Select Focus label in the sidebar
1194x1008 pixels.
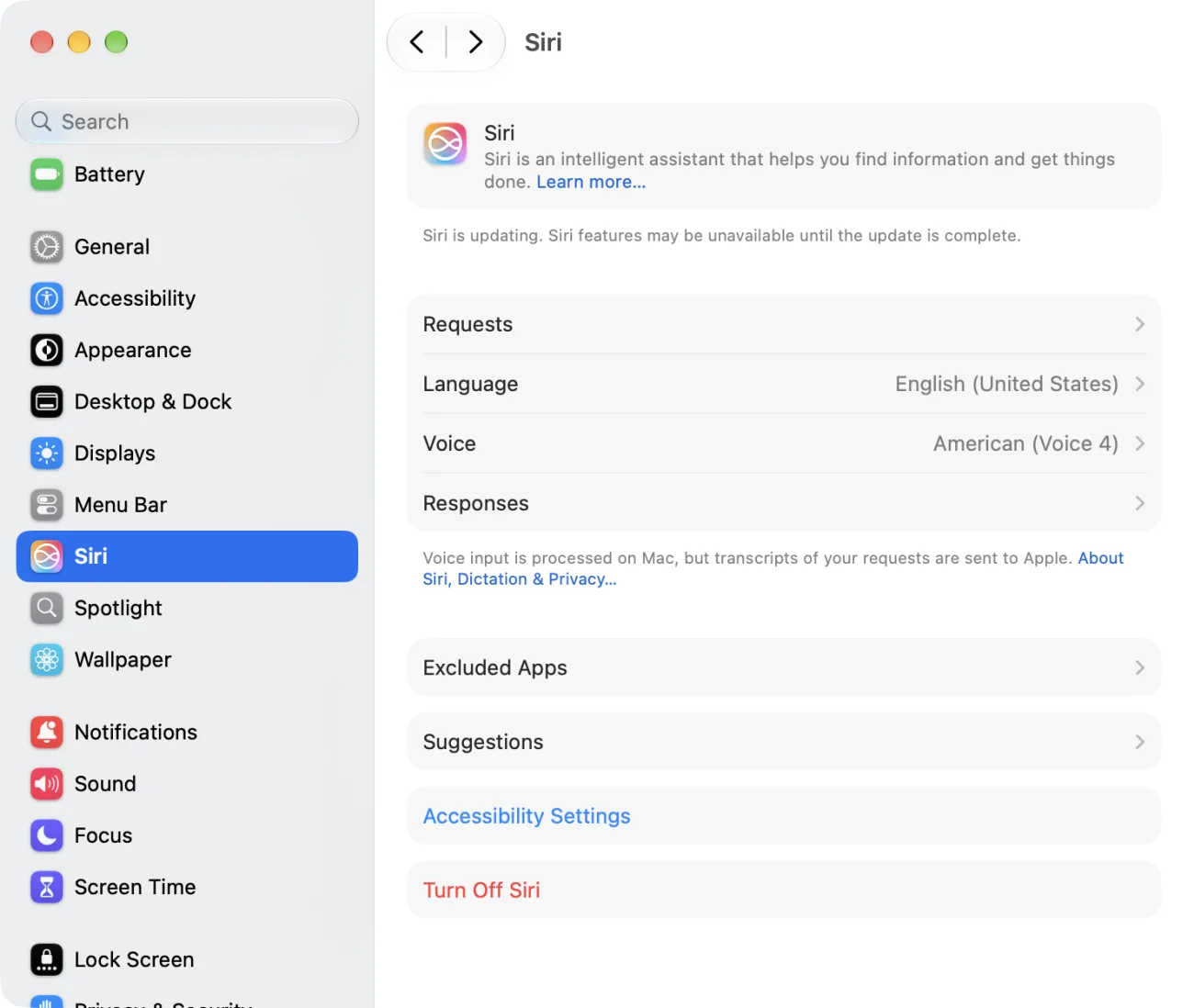[104, 835]
